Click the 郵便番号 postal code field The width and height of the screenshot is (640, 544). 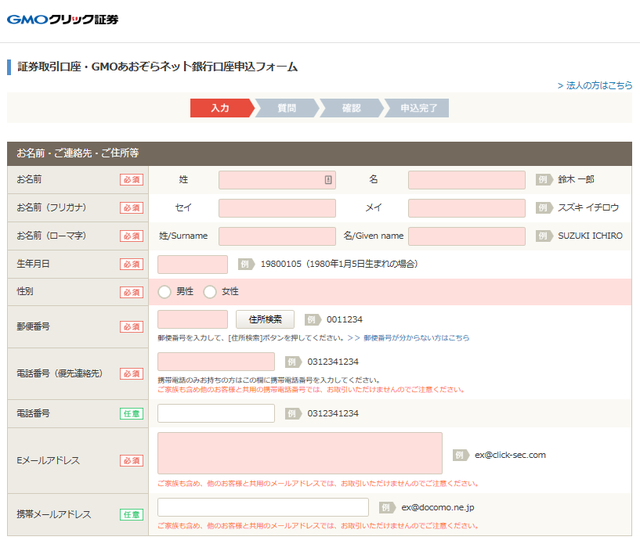(x=193, y=319)
